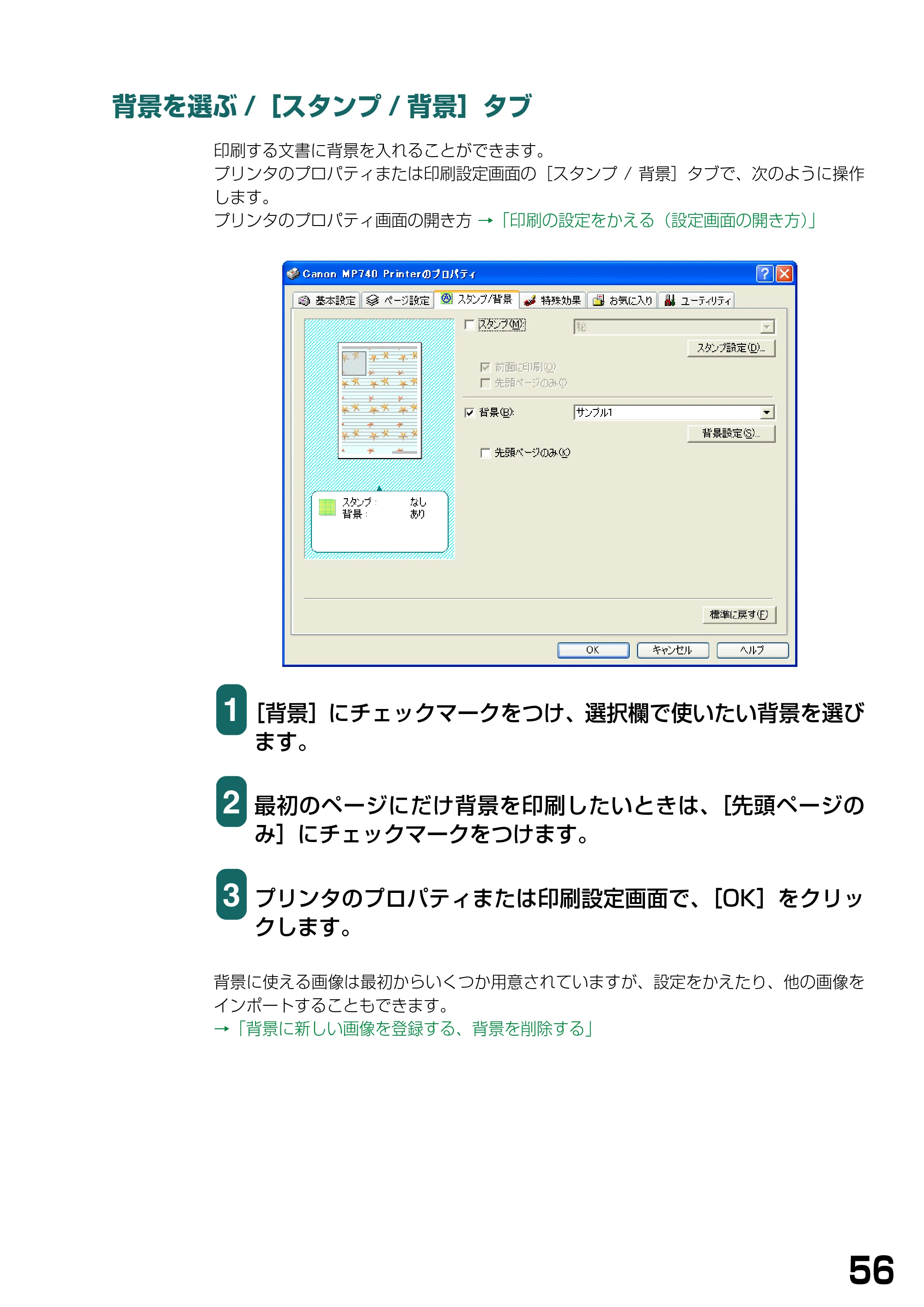Select the 特殊効果 tab
Viewport: 924px width, 1307px height.
click(553, 300)
